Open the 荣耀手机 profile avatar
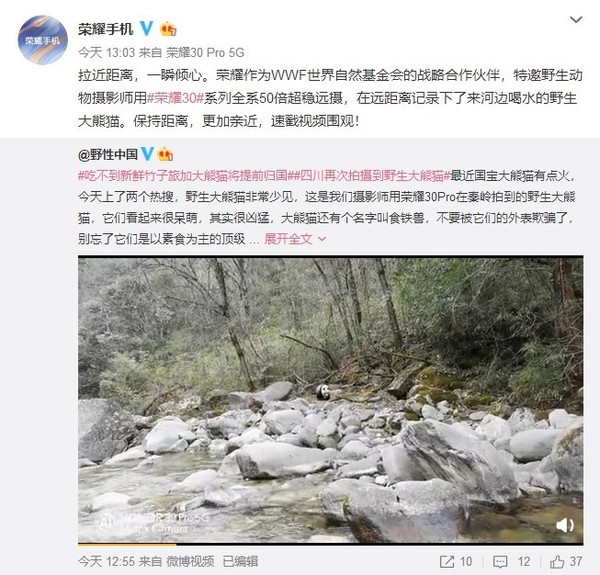The image size is (600, 575). 43,40
